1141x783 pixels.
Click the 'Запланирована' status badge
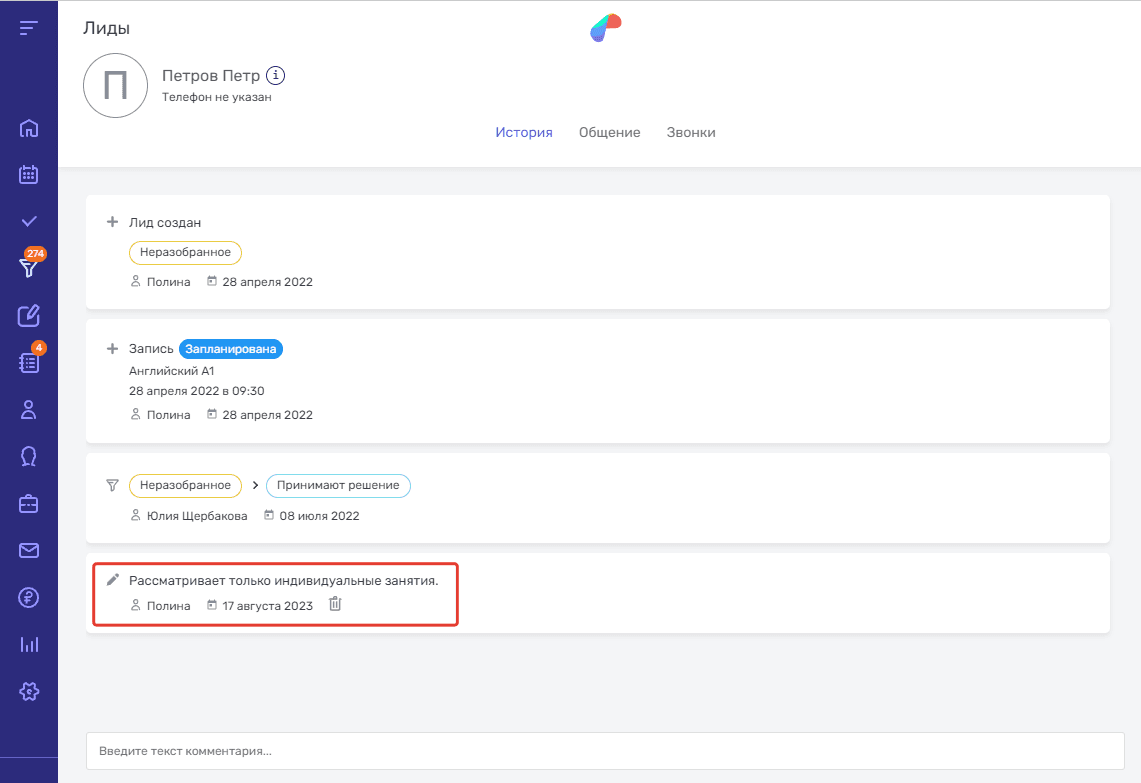pyautogui.click(x=231, y=349)
